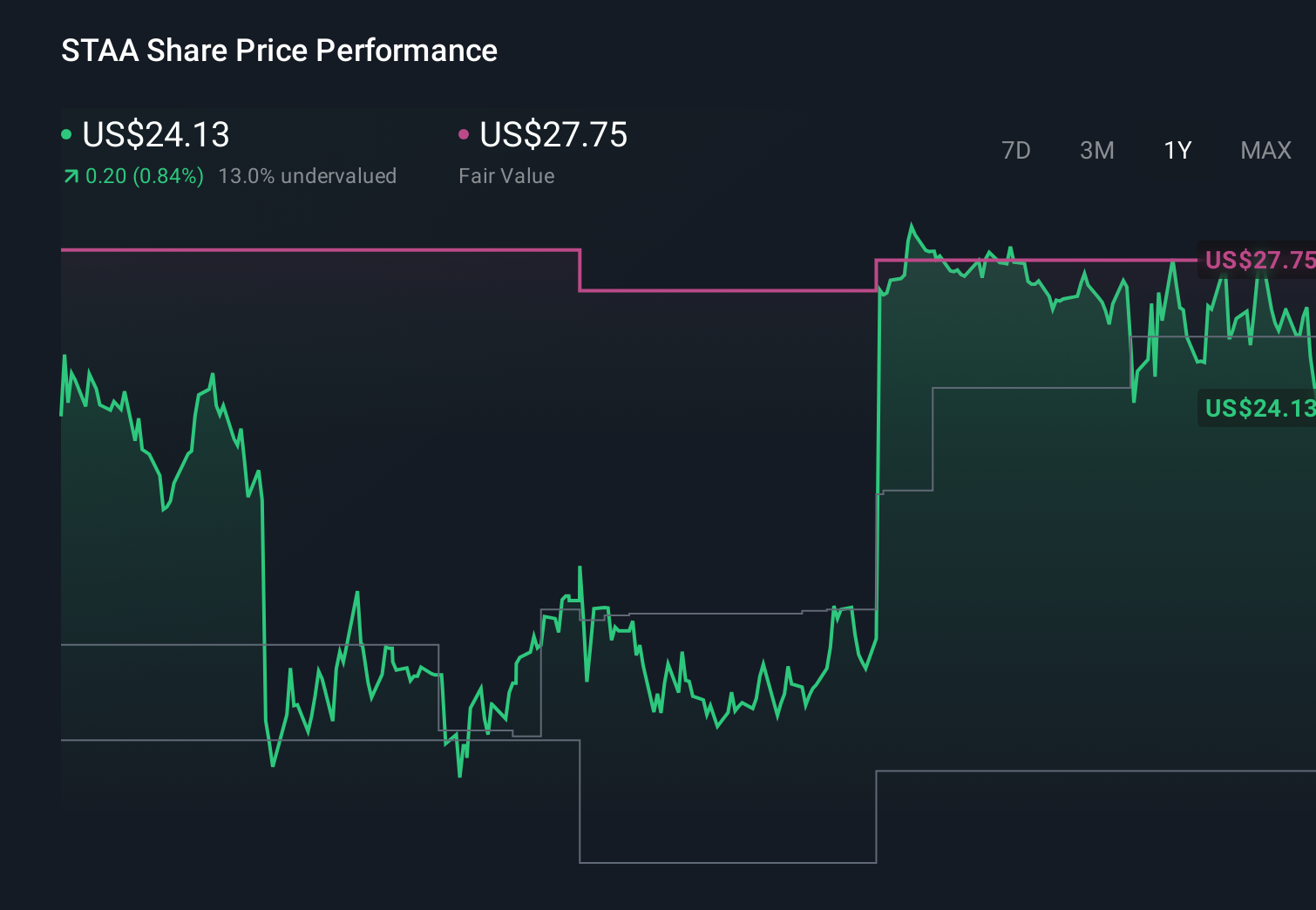
Task: Click the green current price indicator dot
Action: [x=65, y=132]
